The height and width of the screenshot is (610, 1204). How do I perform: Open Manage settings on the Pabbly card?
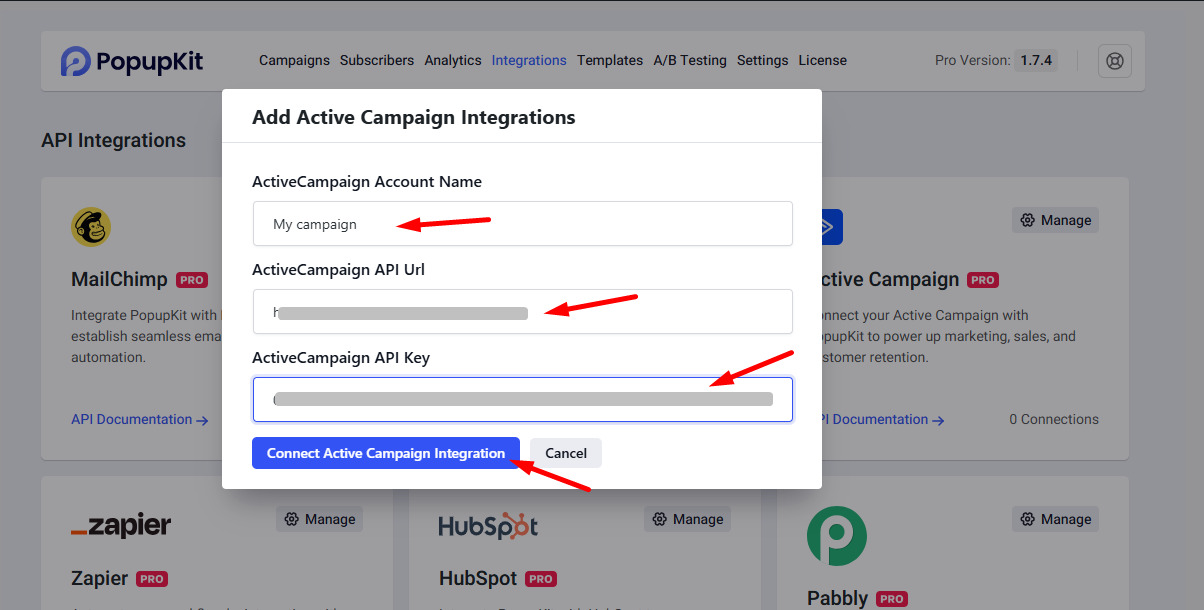coord(1054,518)
